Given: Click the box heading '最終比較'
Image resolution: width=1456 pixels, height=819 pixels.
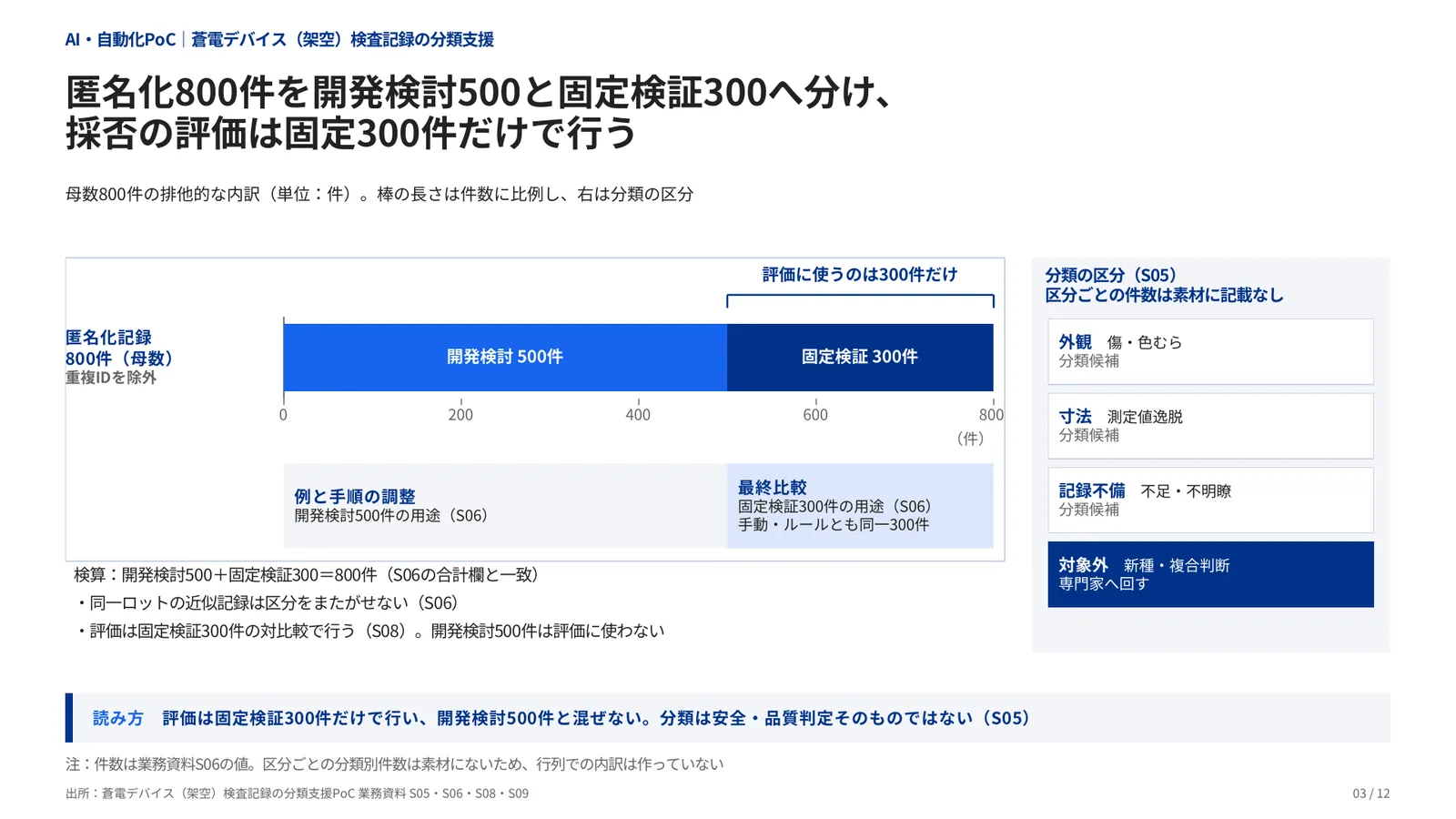Looking at the screenshot, I should coord(773,488).
